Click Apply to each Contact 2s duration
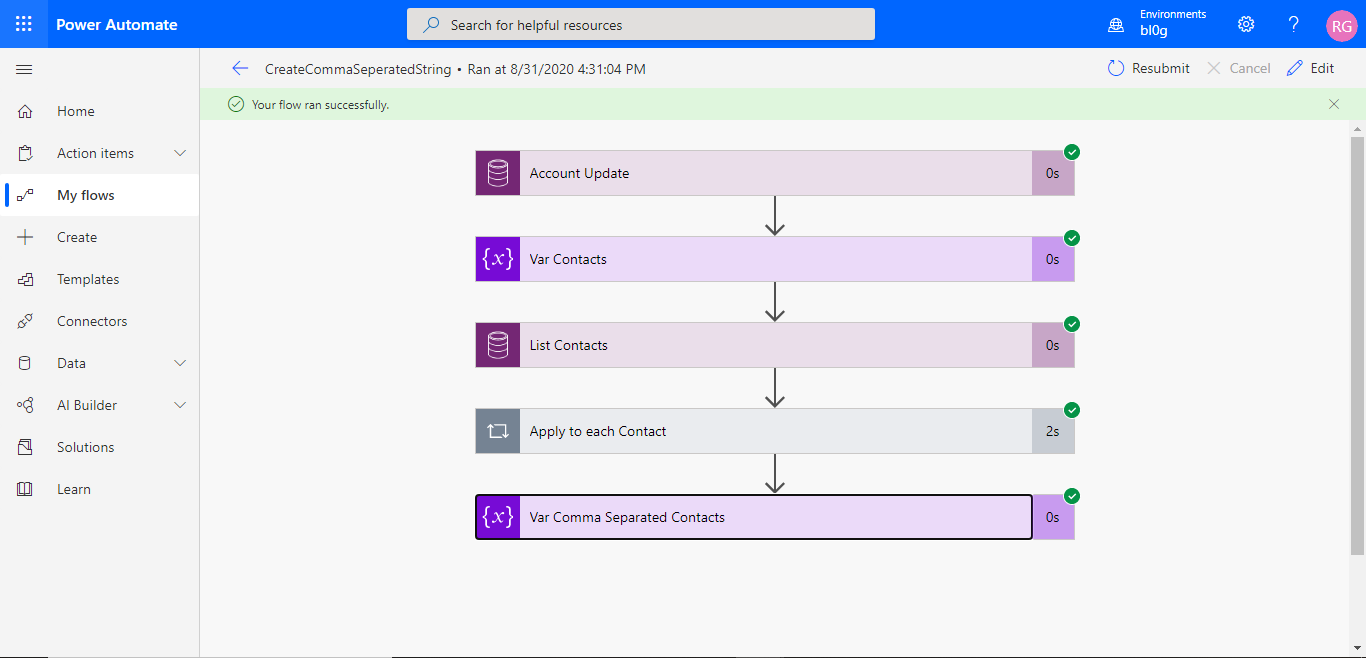1366x658 pixels. click(x=1053, y=431)
